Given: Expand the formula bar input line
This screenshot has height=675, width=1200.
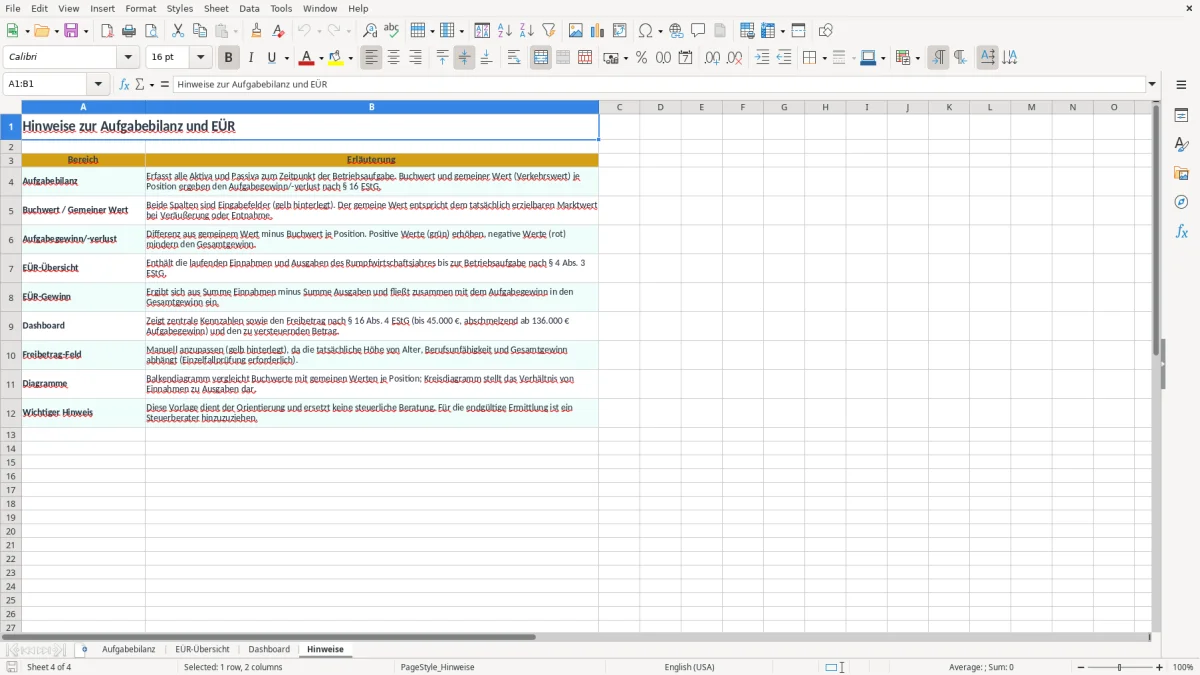Looking at the screenshot, I should 1152,85.
